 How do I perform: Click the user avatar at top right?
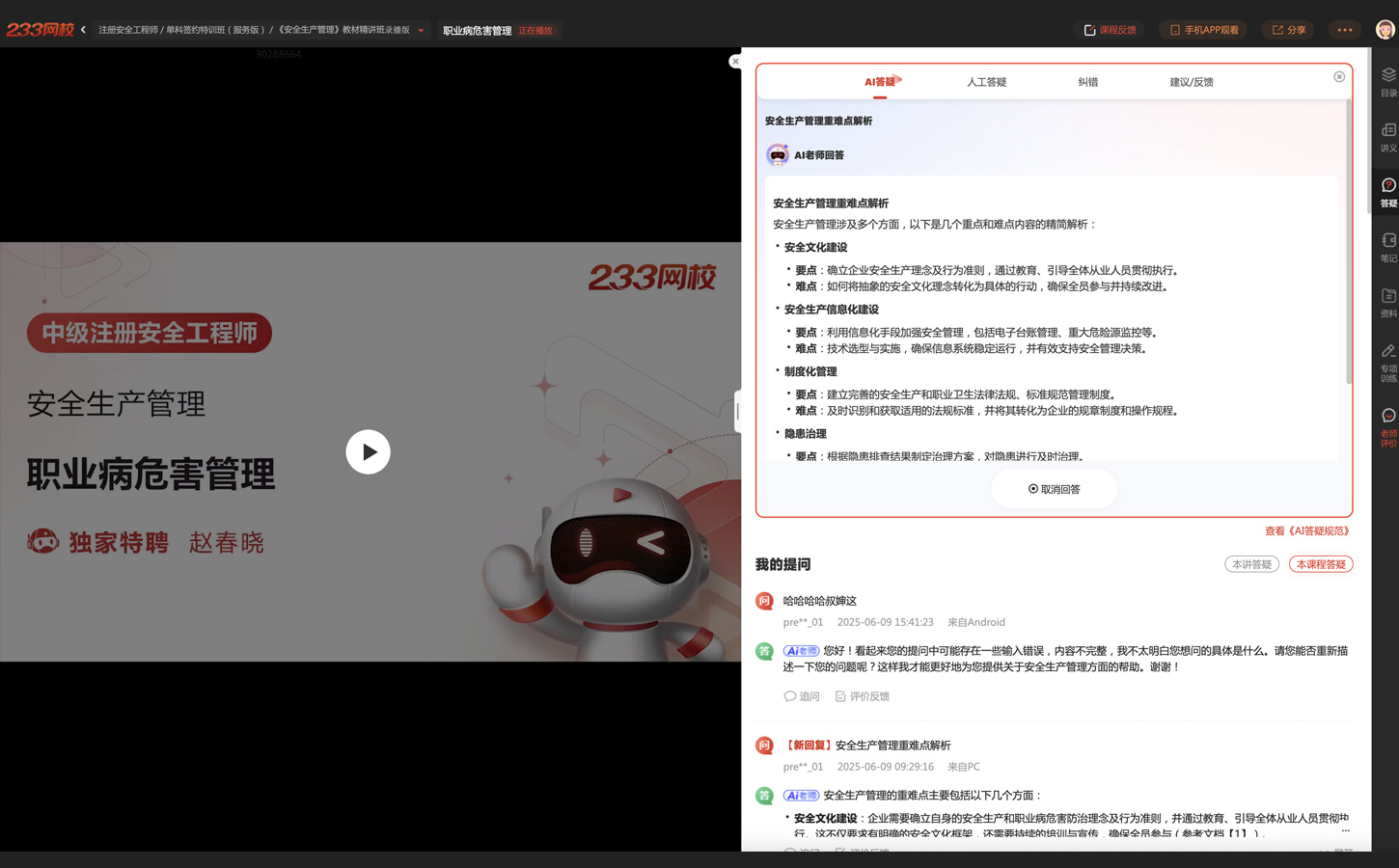(1385, 30)
